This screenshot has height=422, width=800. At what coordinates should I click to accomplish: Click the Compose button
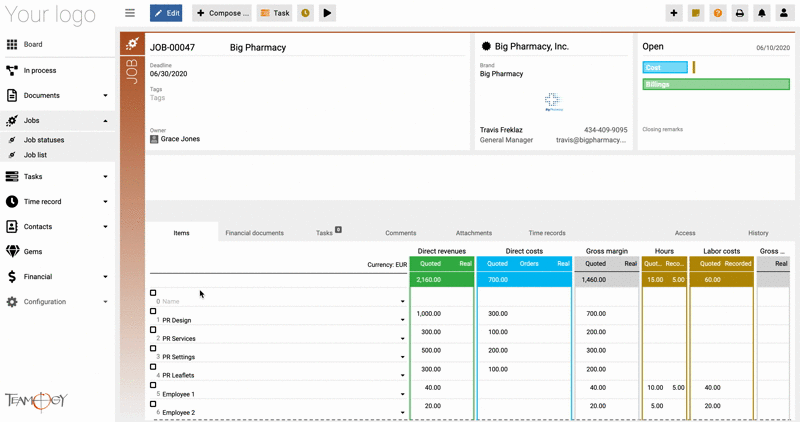click(222, 13)
